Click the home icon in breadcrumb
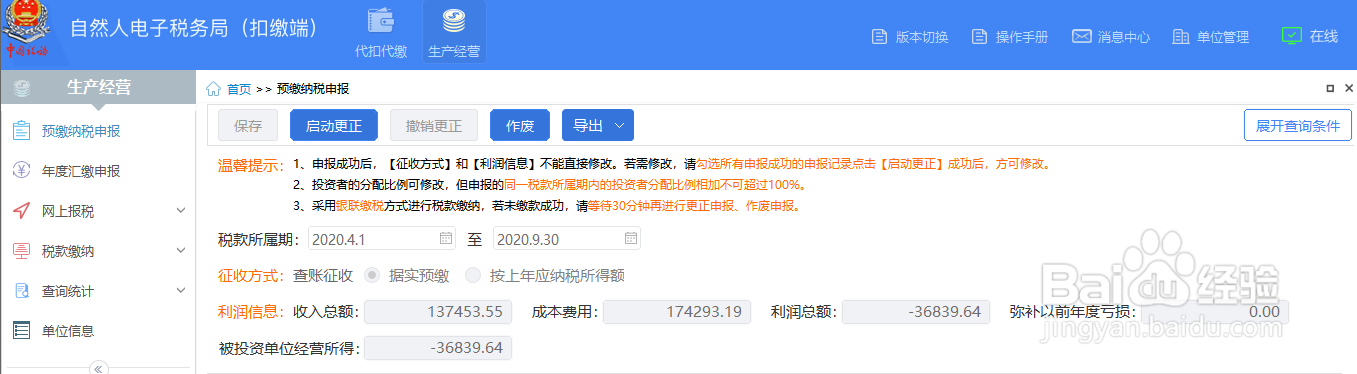The image size is (1357, 374). [214, 89]
